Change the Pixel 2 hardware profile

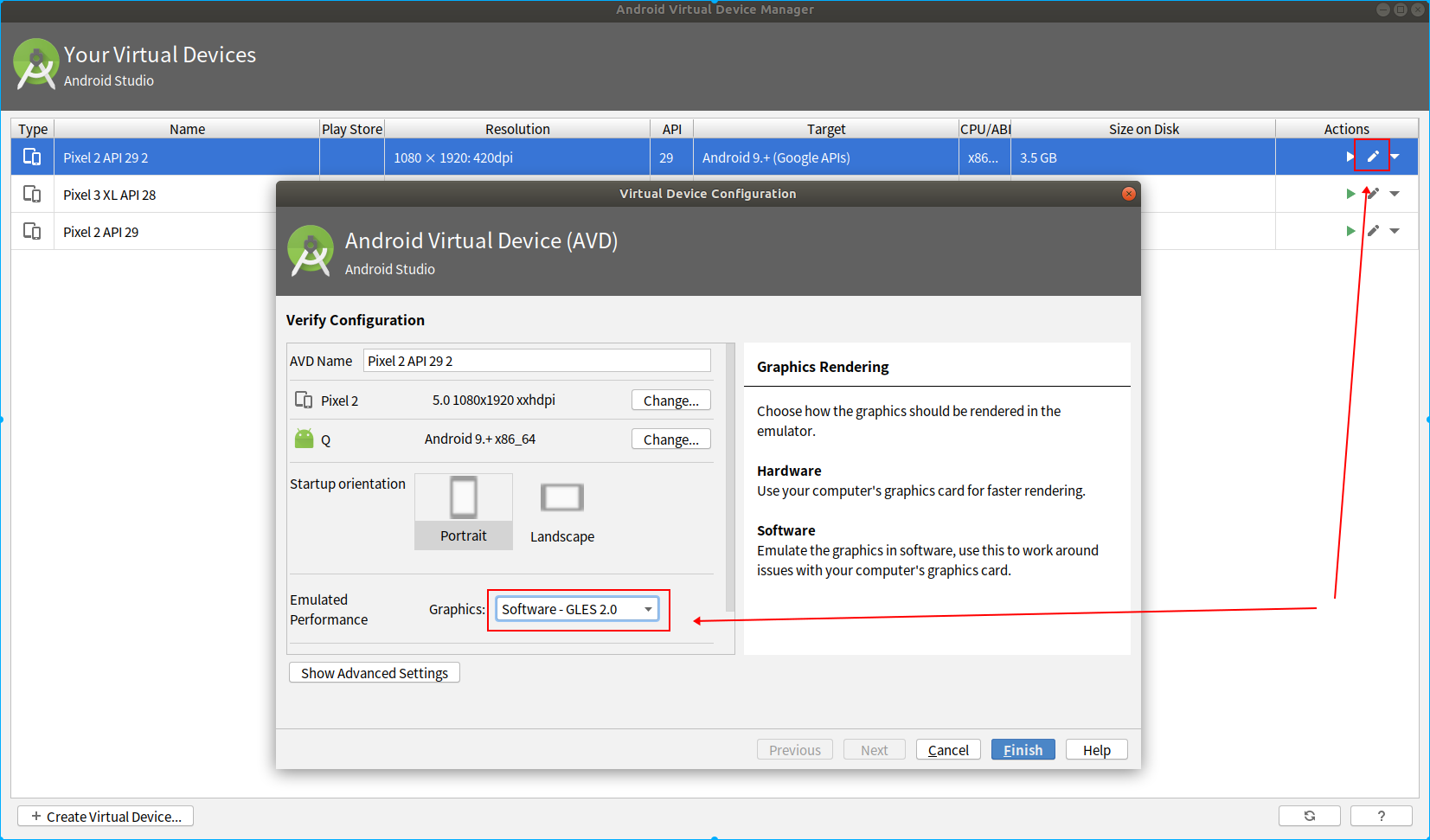point(671,400)
